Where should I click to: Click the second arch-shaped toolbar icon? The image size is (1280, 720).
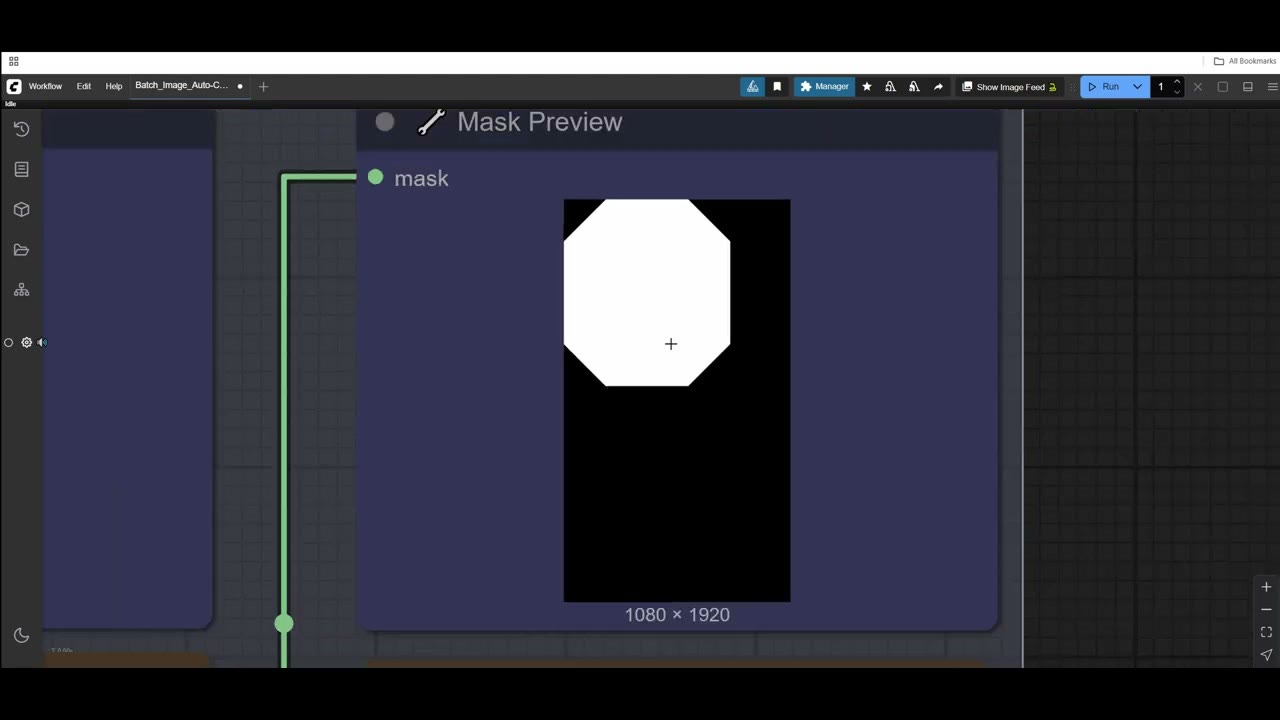pos(914,86)
